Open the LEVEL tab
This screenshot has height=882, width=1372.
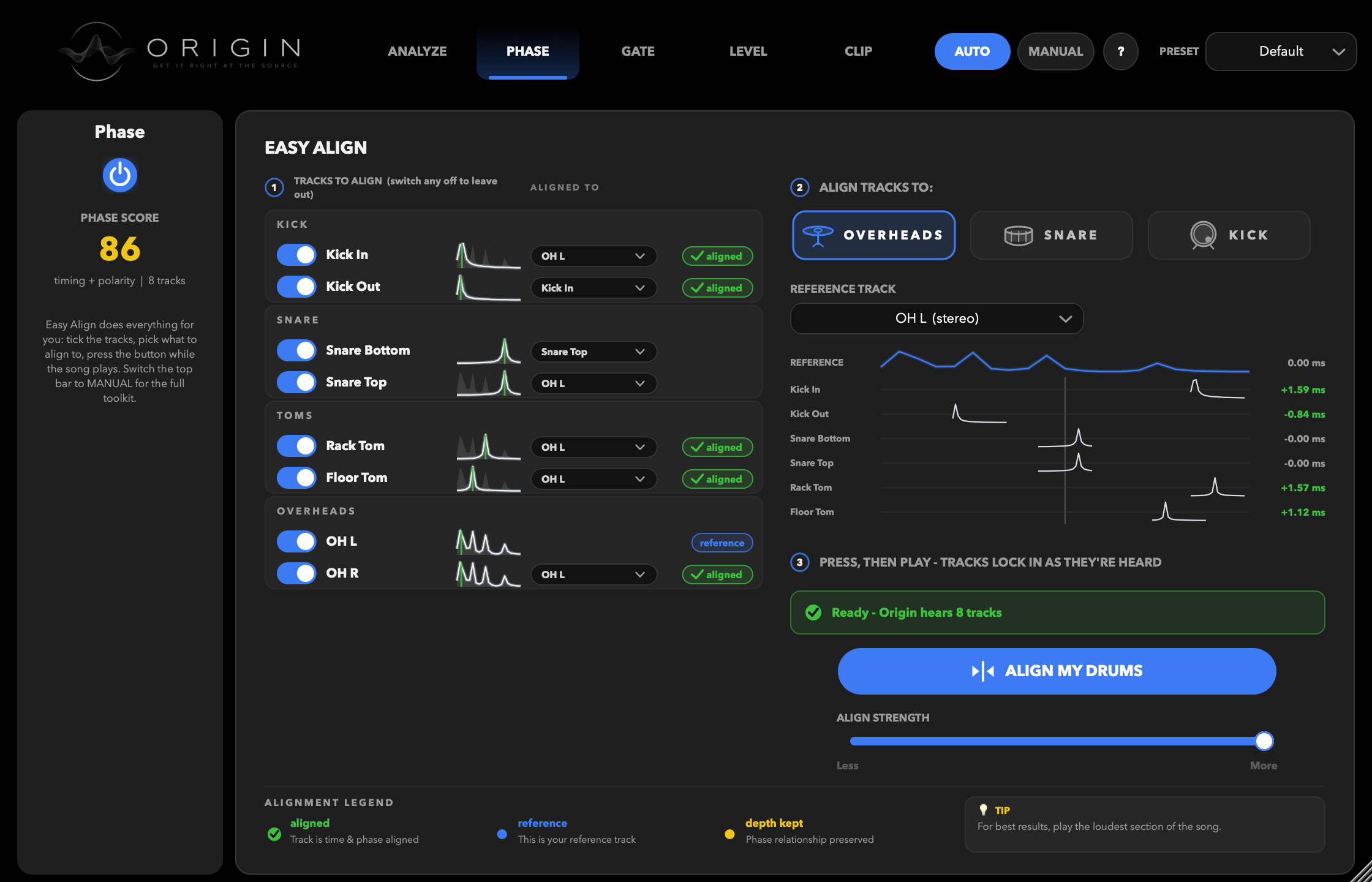coord(748,51)
